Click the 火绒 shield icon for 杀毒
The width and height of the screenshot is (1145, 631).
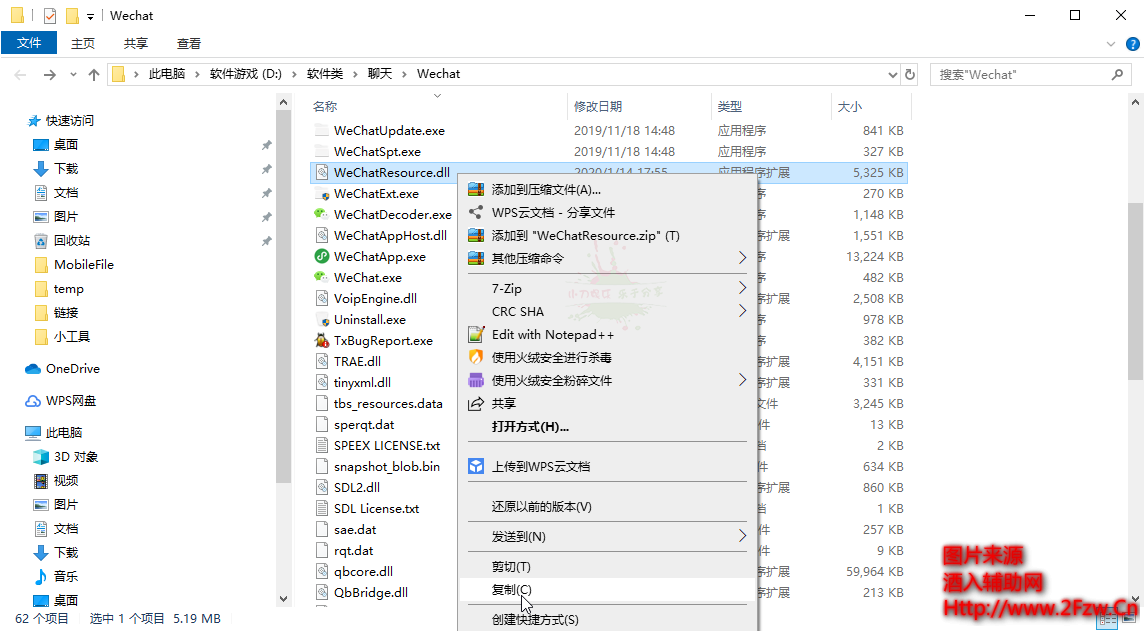(x=476, y=357)
